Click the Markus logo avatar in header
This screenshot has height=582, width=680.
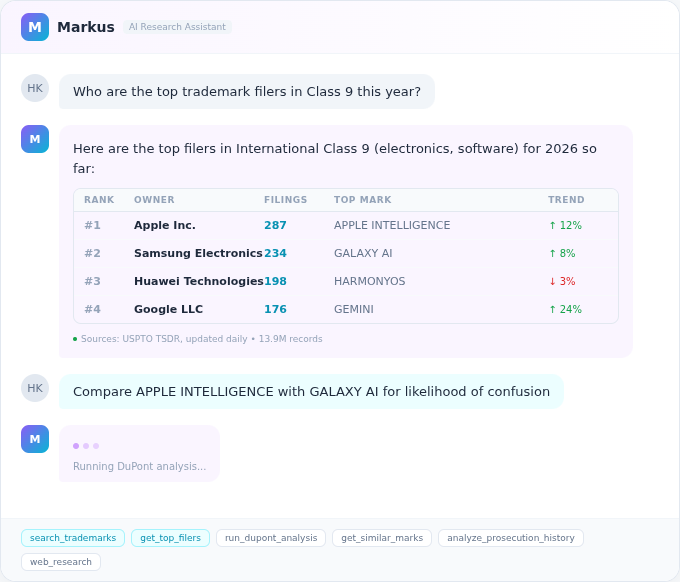35,27
